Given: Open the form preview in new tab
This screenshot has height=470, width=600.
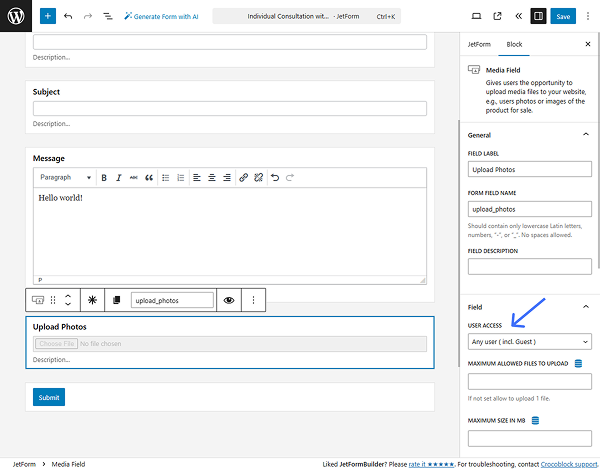Looking at the screenshot, I should point(497,16).
